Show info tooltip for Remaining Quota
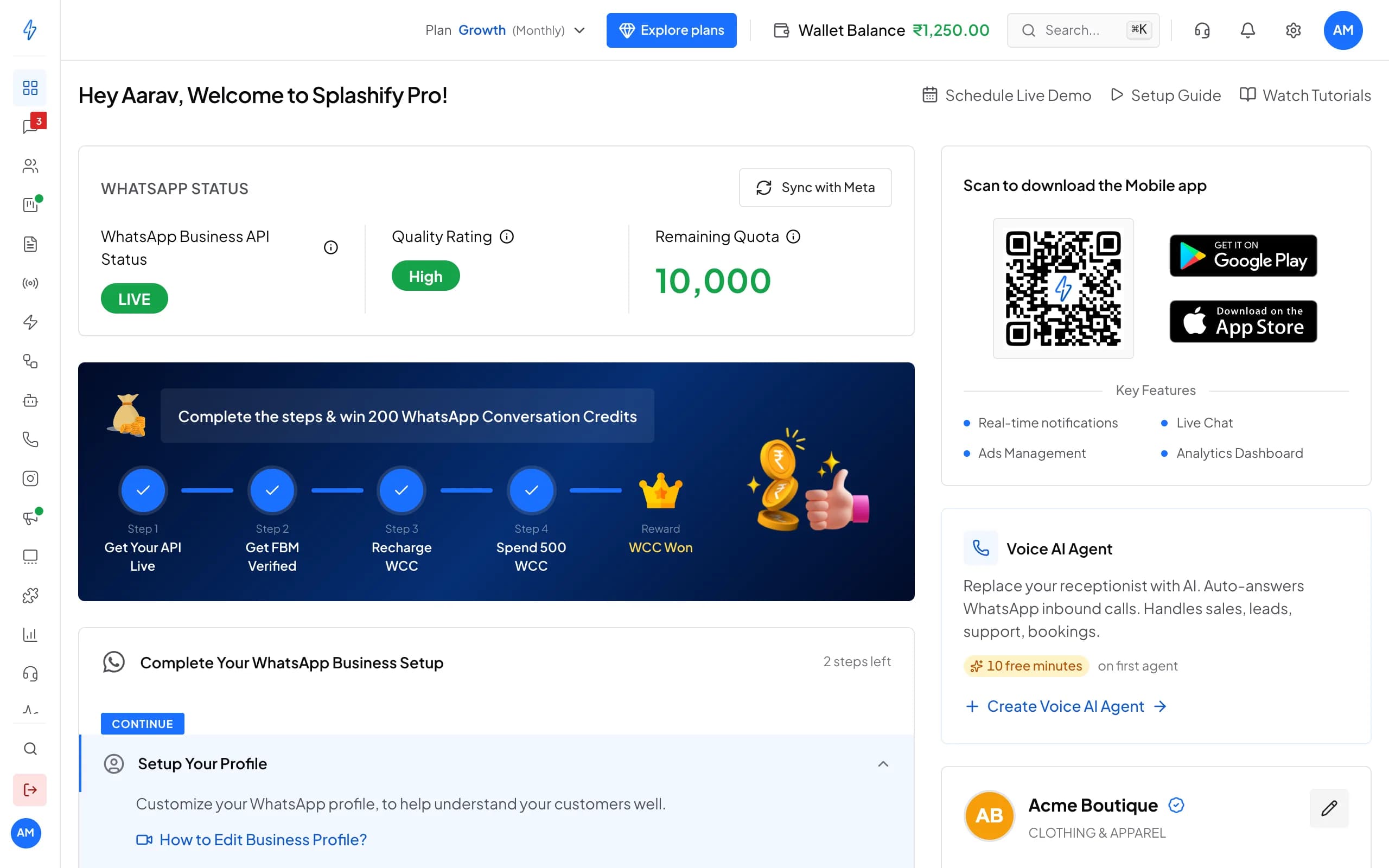Screen dimensions: 1389x868 coord(793,237)
